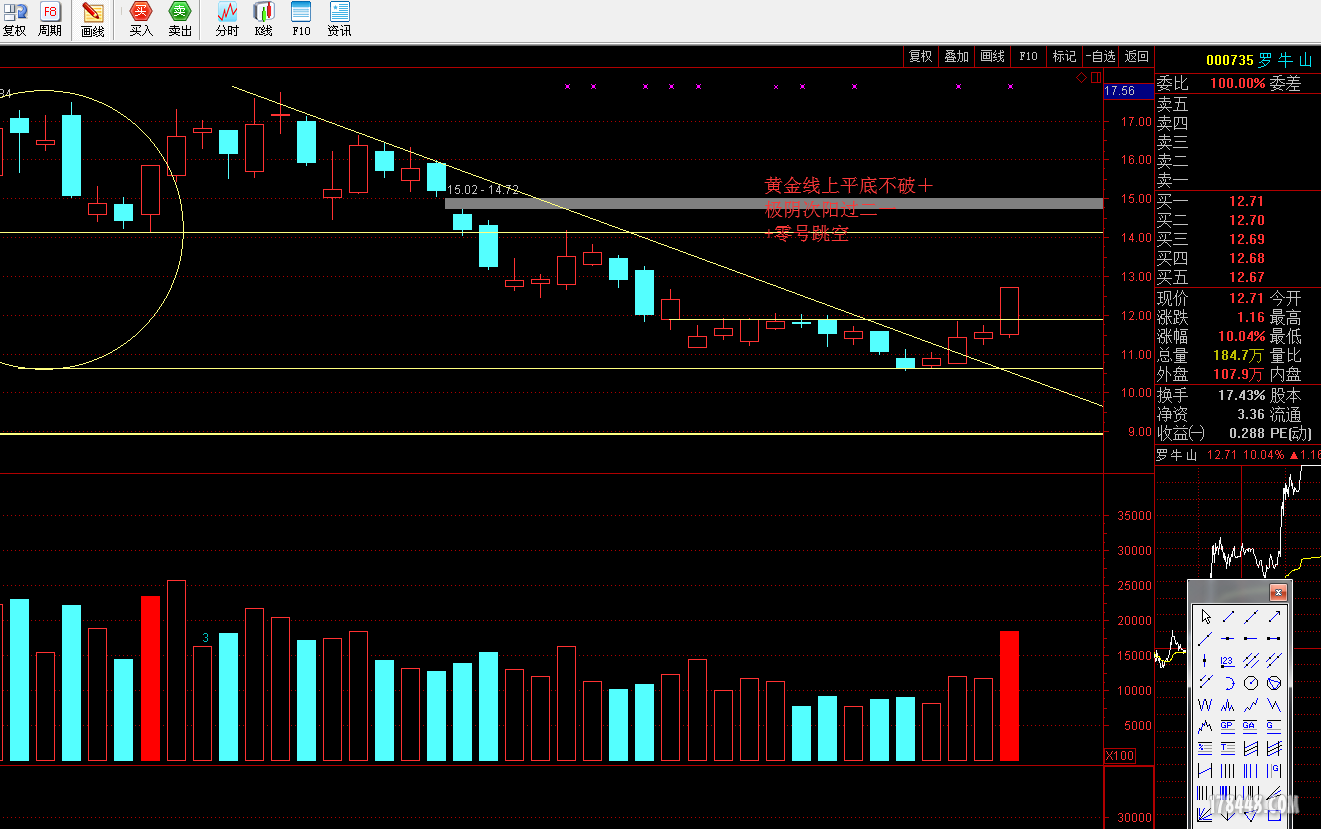Click the tall red volume bar at right

(1010, 696)
